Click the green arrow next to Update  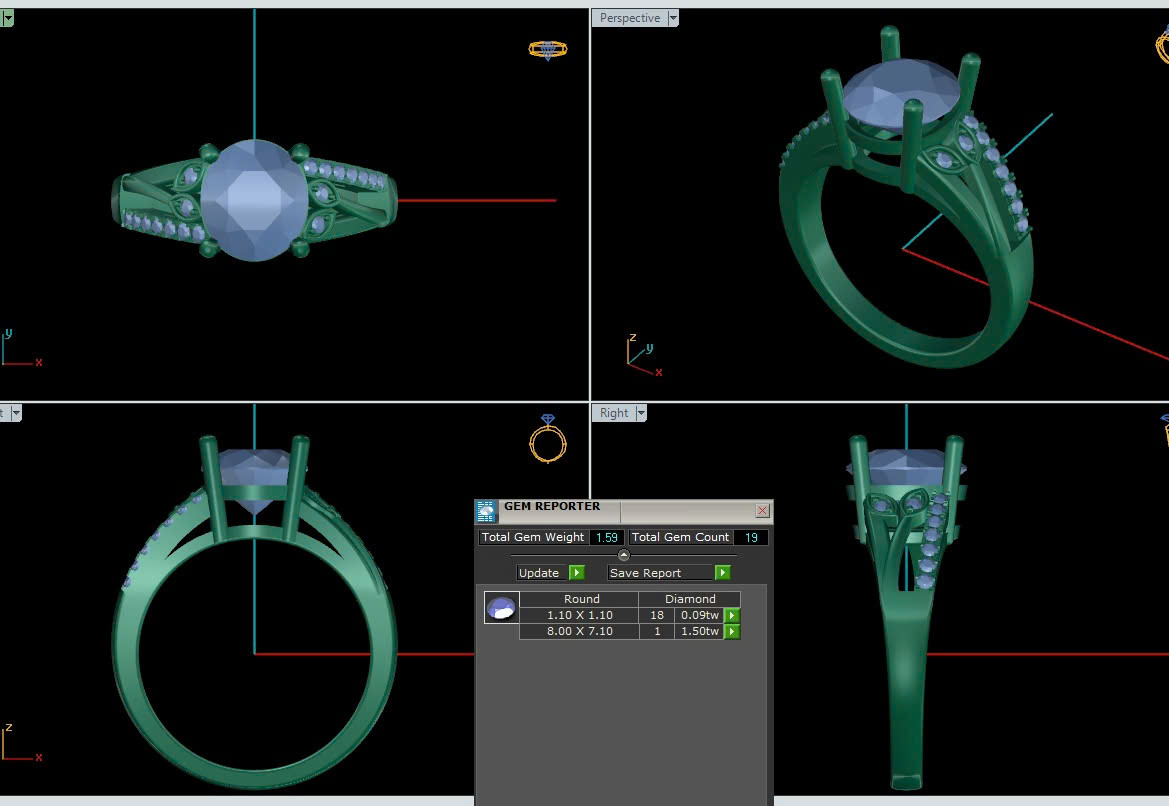pos(577,573)
